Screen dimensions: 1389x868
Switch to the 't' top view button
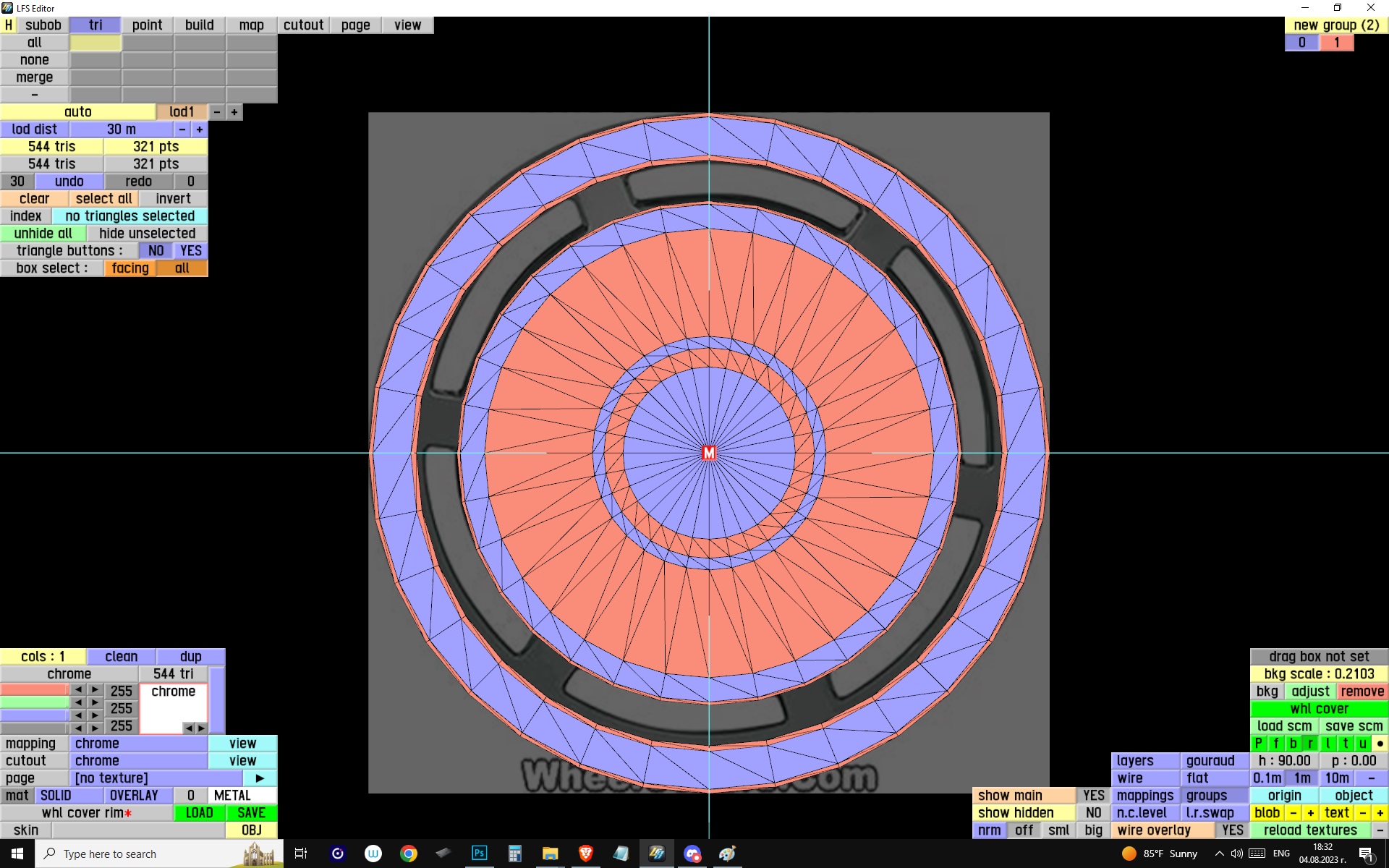click(1345, 744)
